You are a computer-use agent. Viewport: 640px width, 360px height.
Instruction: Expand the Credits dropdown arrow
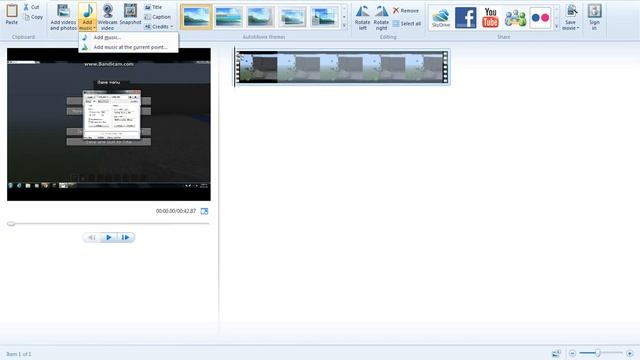tap(172, 27)
